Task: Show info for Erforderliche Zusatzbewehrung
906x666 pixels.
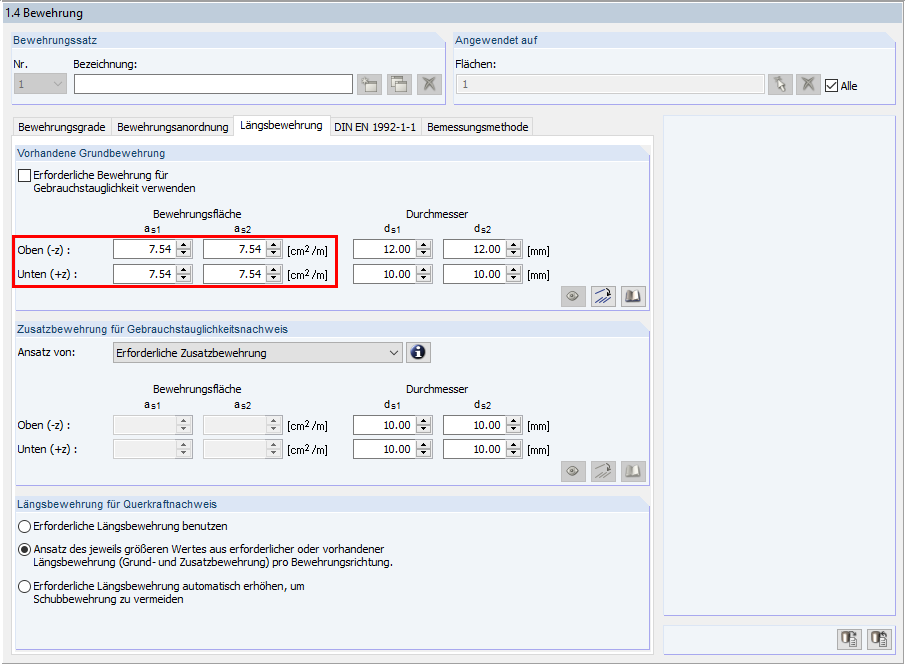Action: [418, 352]
